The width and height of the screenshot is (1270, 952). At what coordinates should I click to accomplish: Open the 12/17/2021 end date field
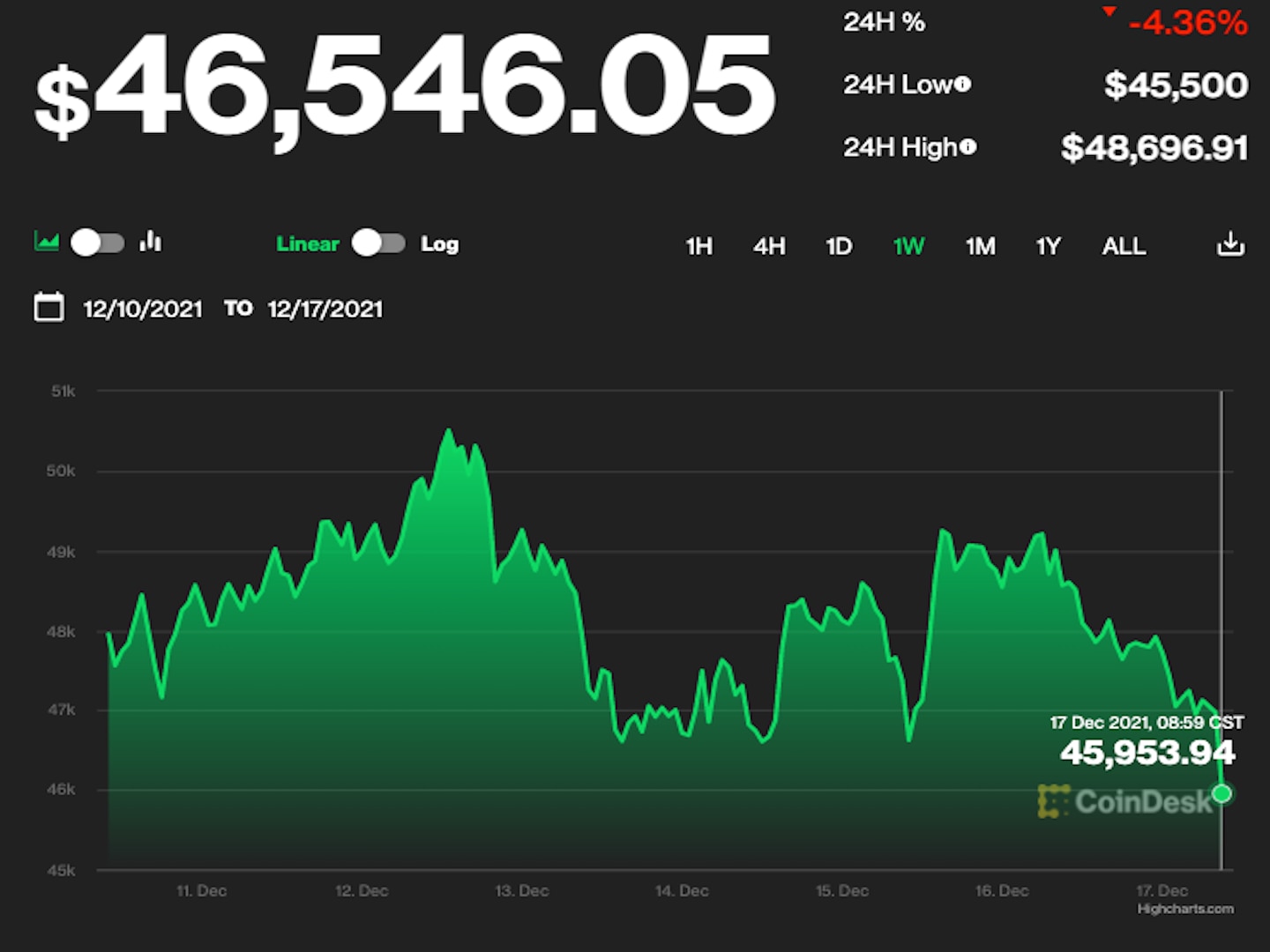coord(325,309)
